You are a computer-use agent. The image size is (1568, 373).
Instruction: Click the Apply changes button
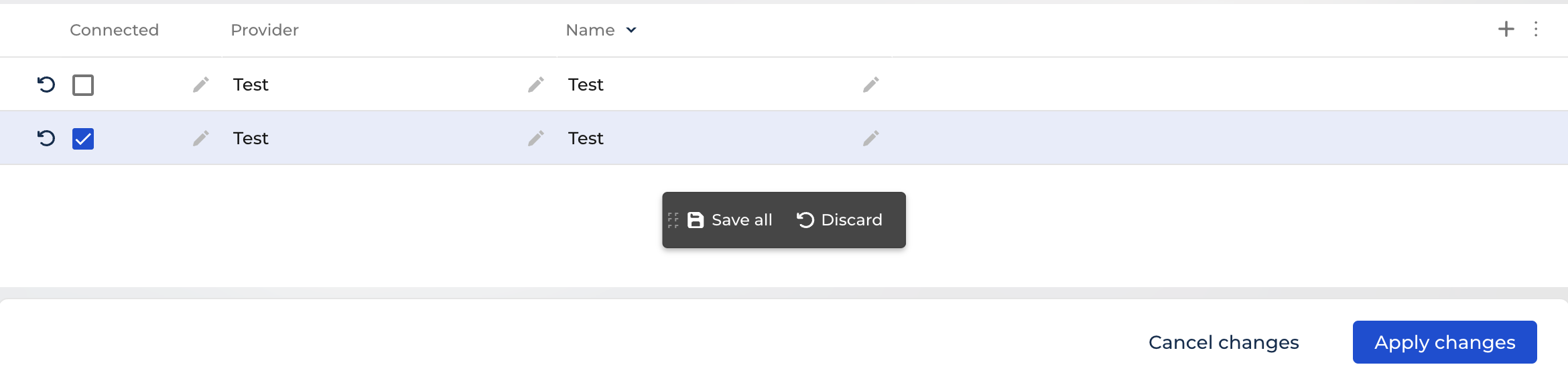click(x=1445, y=342)
